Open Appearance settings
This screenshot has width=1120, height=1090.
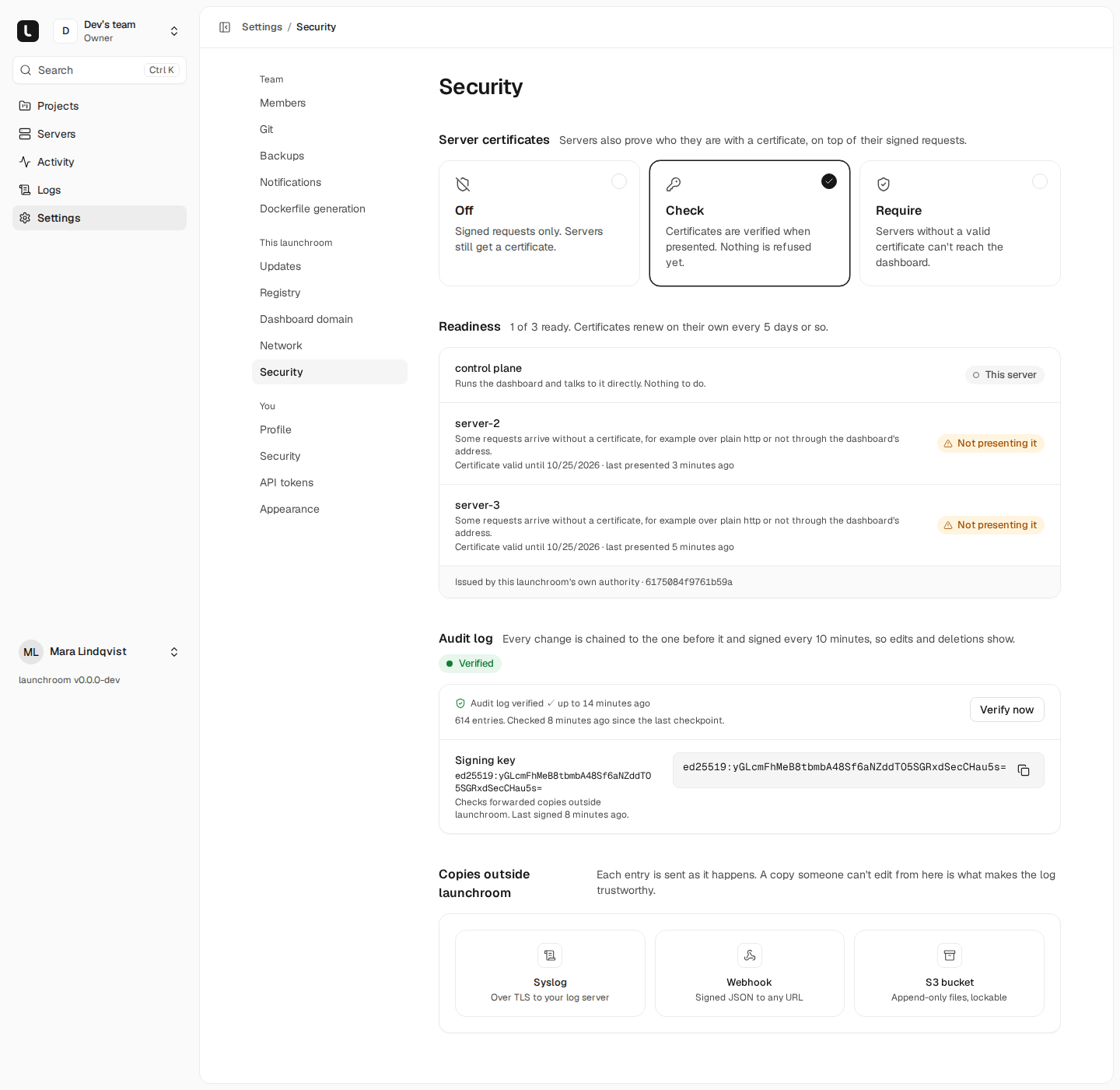pos(330,509)
